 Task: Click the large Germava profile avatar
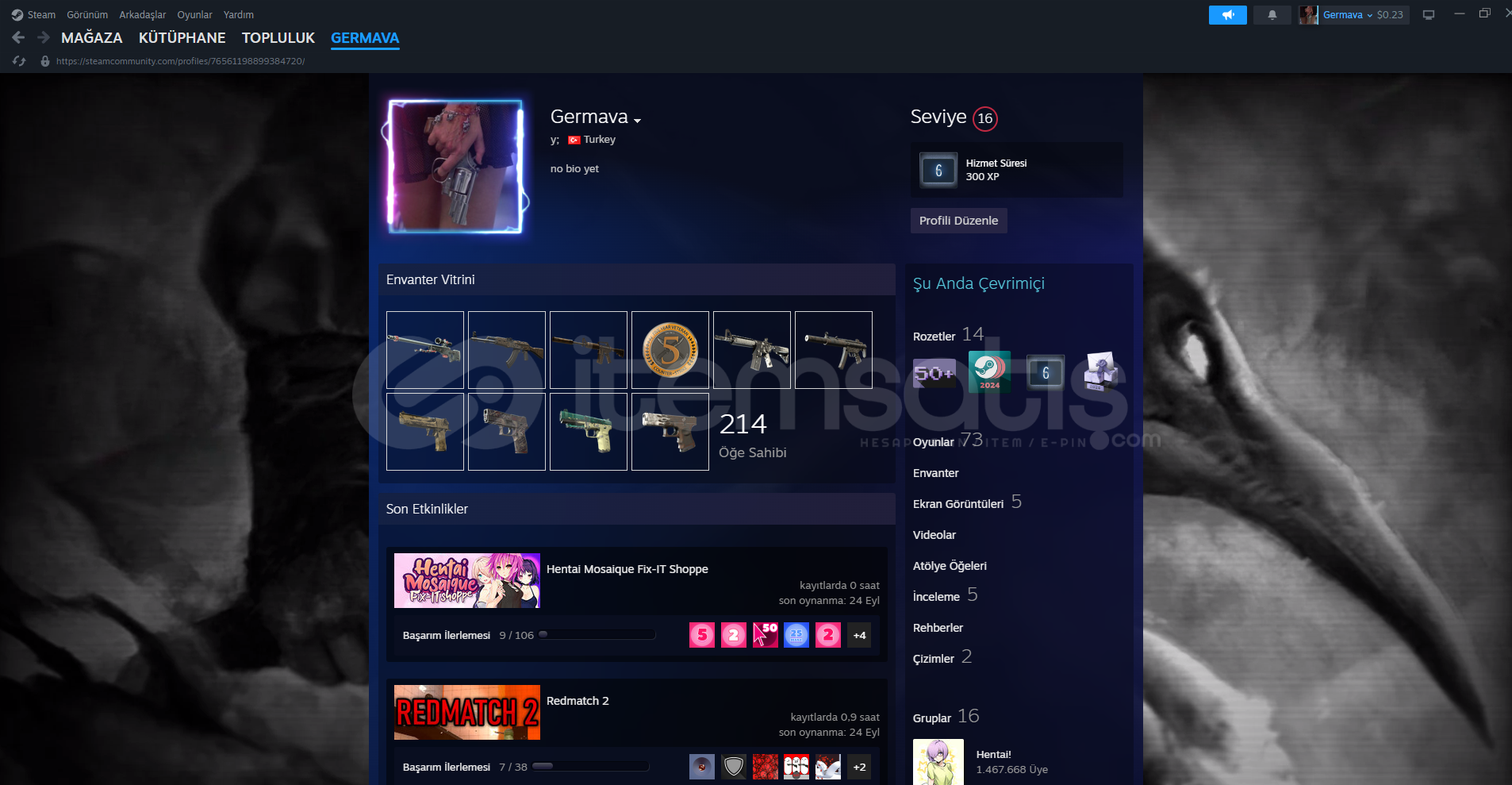coord(455,167)
